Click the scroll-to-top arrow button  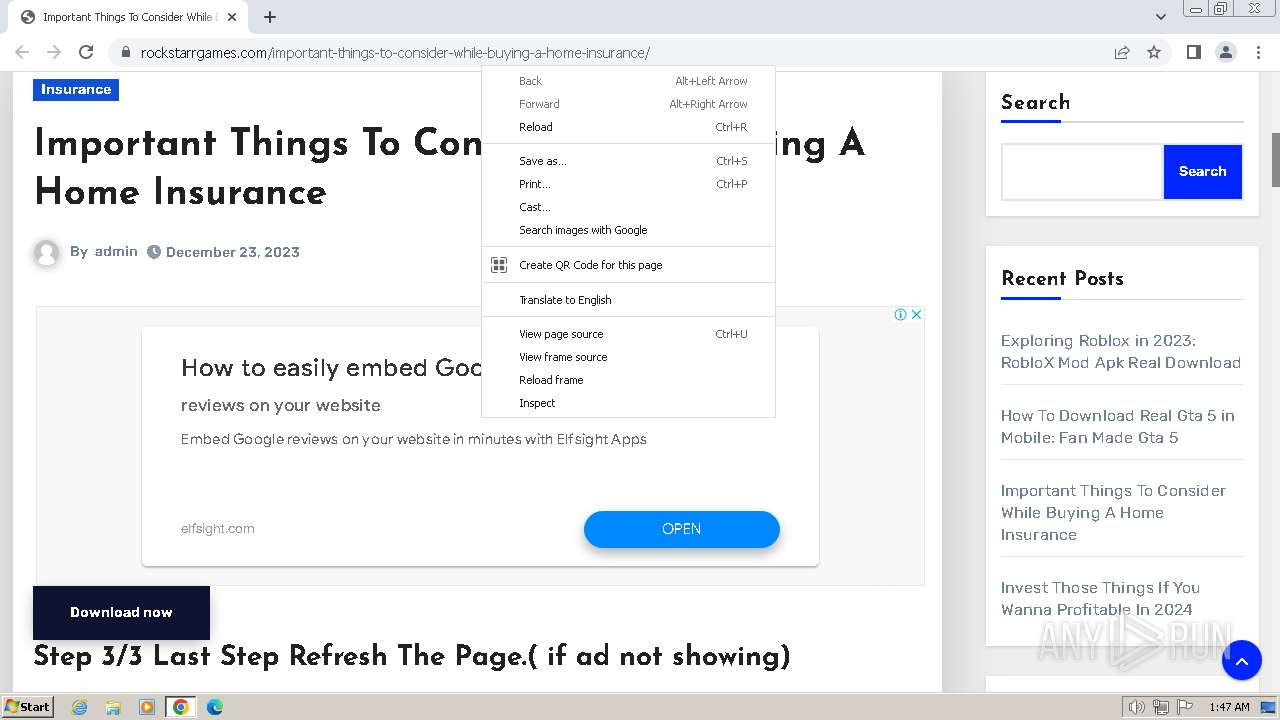(1241, 660)
